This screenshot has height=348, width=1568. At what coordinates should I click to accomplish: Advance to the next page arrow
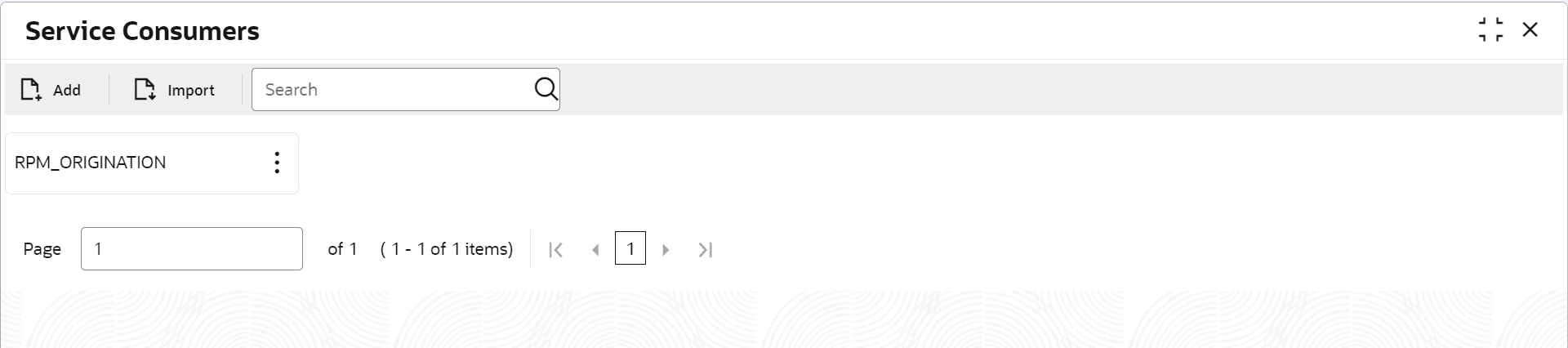(666, 250)
